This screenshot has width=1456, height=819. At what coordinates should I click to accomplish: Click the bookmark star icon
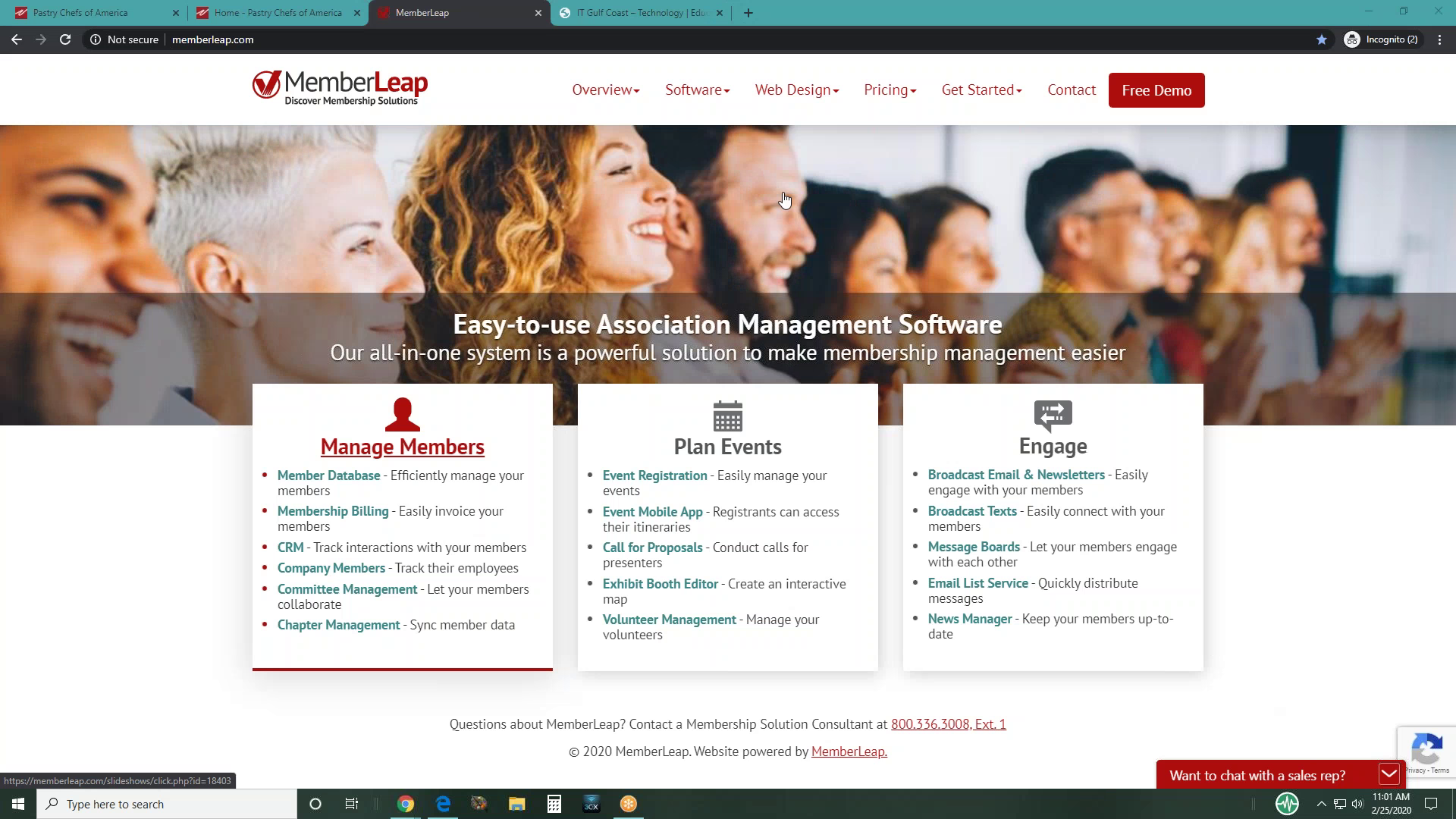click(x=1322, y=39)
